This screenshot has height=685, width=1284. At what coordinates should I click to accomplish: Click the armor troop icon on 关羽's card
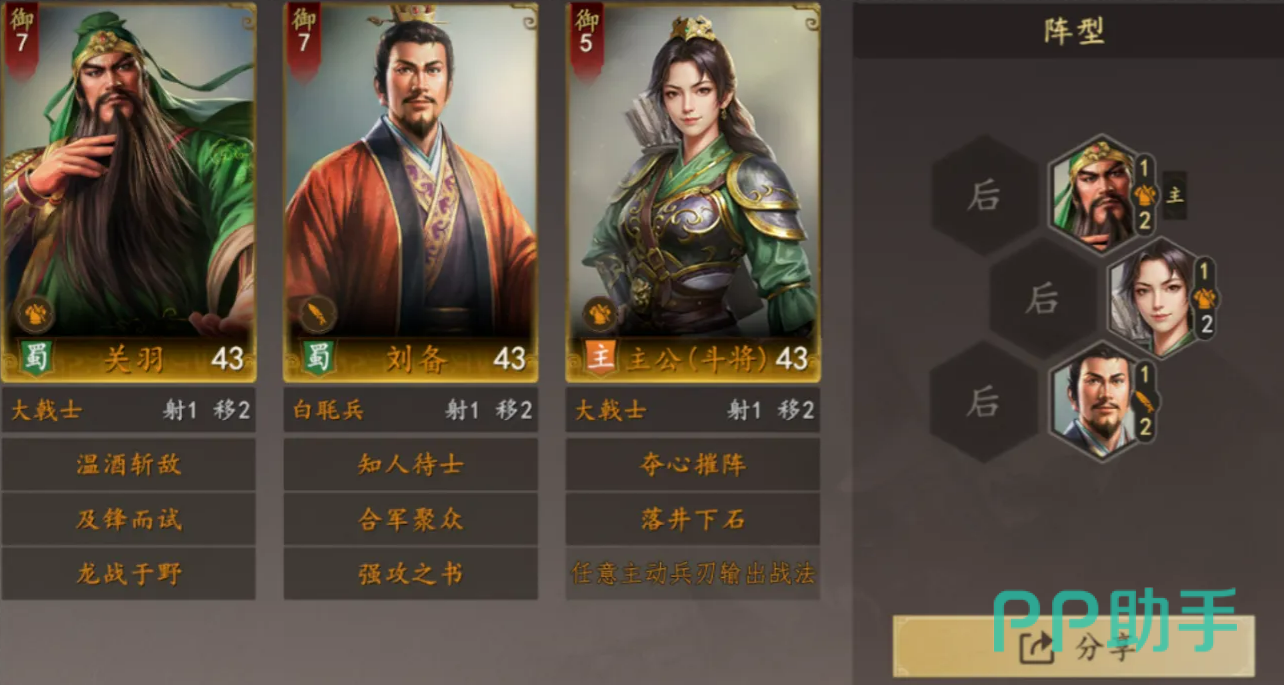(33, 313)
